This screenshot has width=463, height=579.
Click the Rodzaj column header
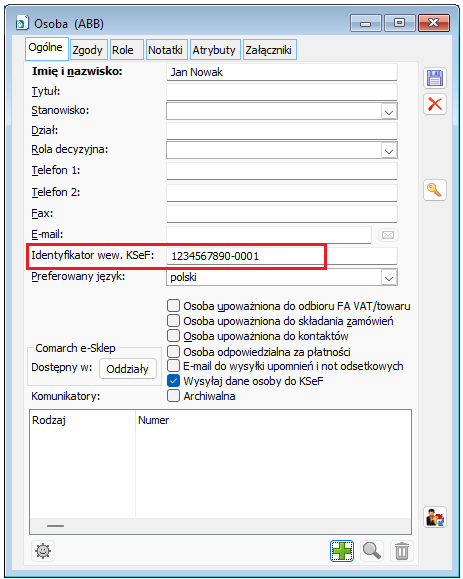click(x=83, y=420)
